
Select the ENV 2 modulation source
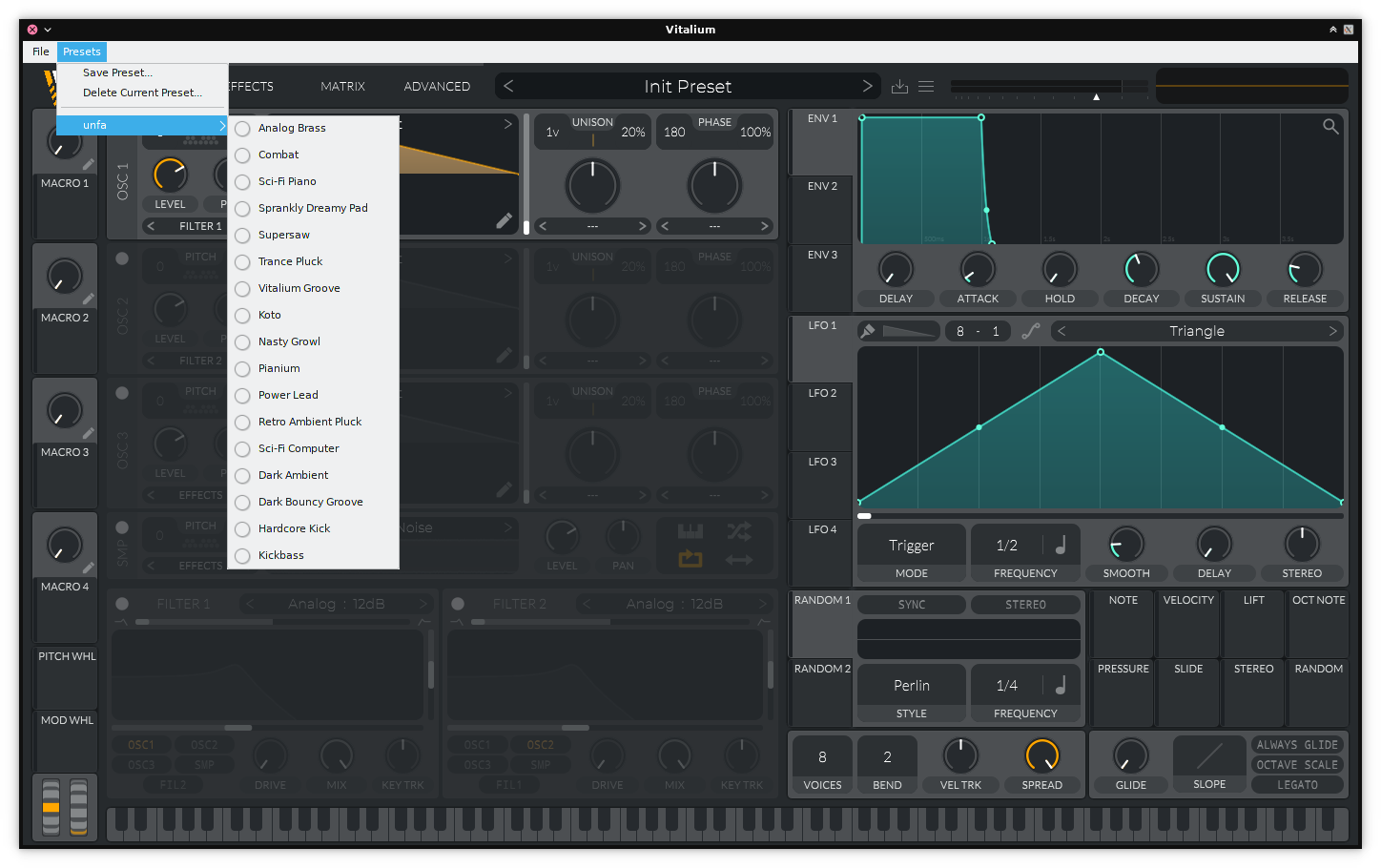(822, 209)
